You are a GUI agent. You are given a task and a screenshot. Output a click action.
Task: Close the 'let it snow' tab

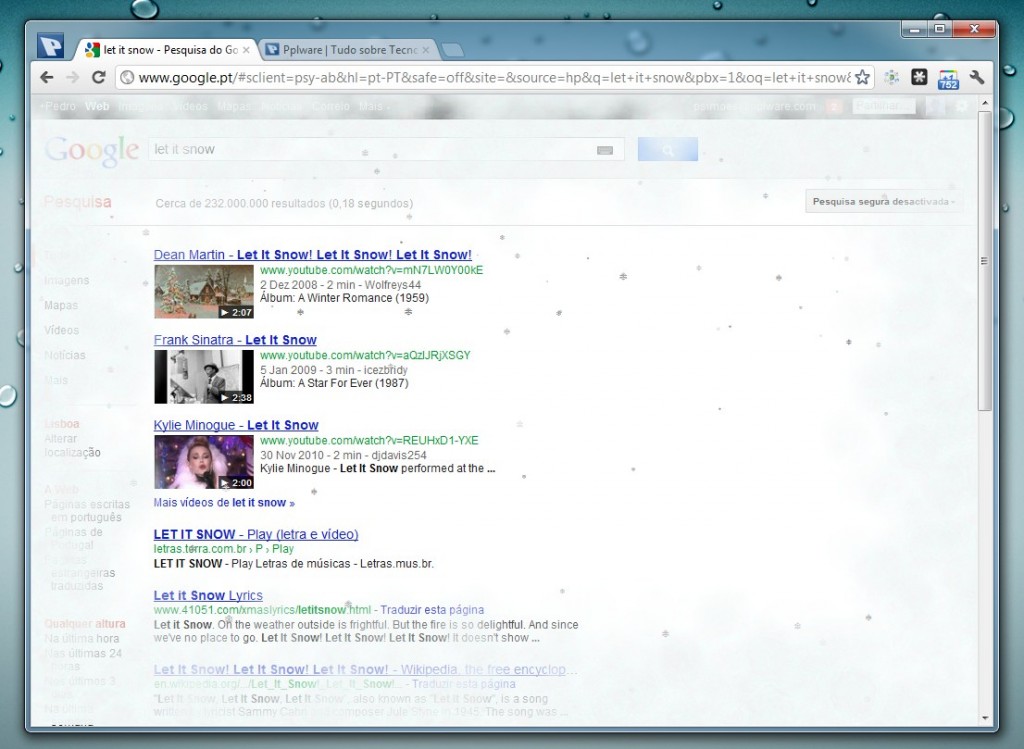point(246,50)
